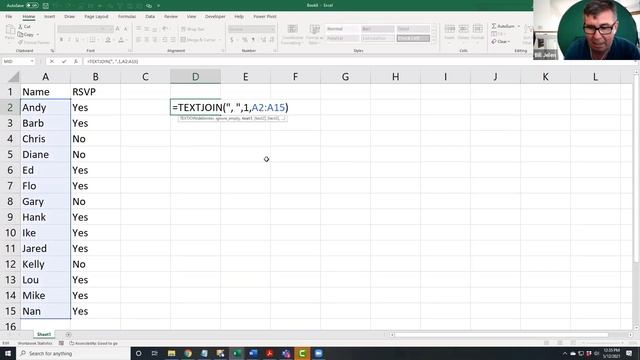Select row 9 header
Screen dimensions: 640x360
(x=10, y=217)
